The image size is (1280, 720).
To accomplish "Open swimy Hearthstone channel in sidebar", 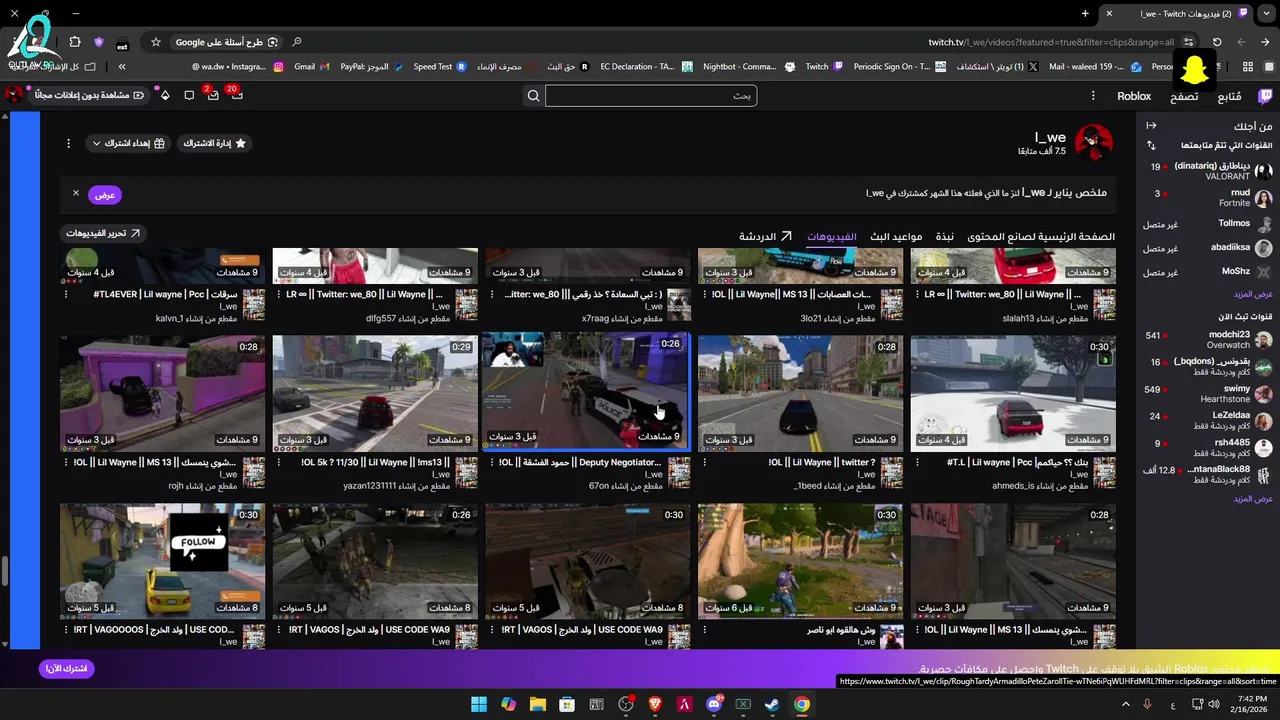I will 1208,394.
